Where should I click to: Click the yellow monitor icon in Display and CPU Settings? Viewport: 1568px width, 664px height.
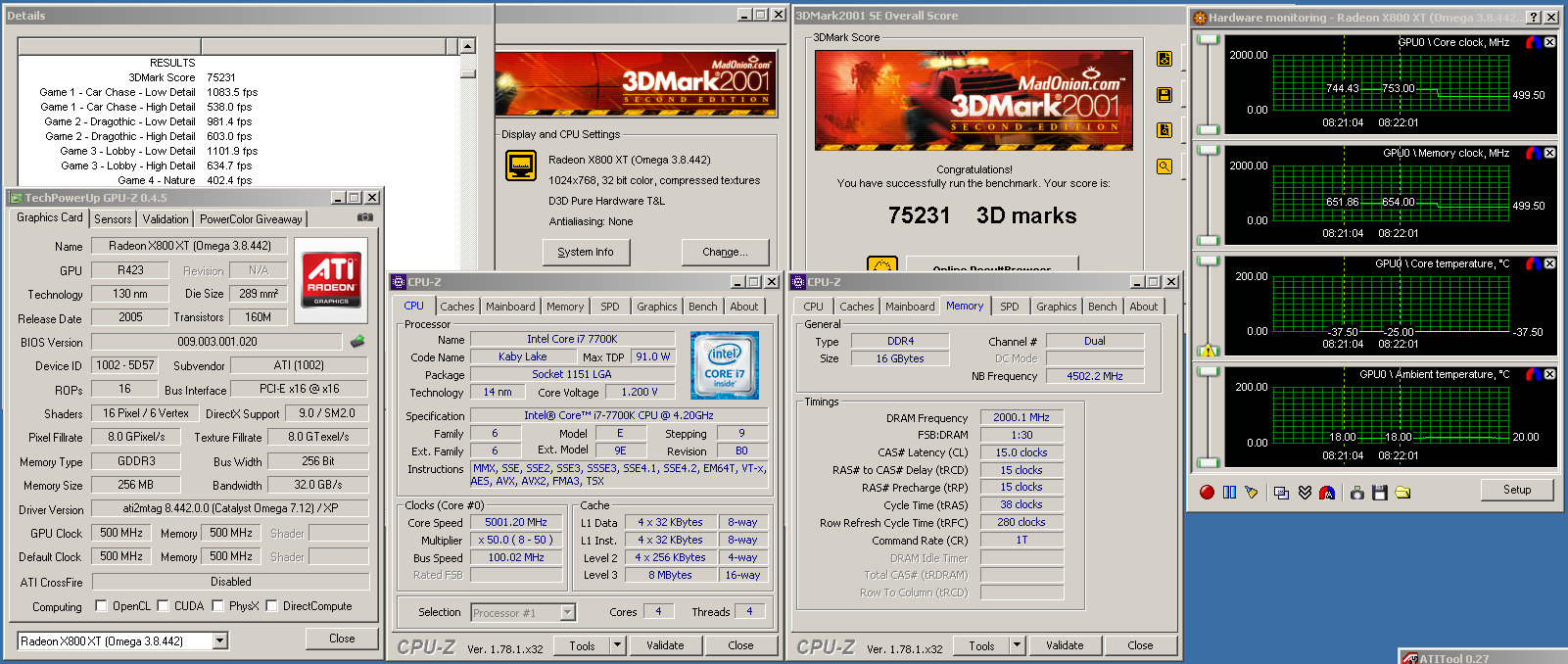coord(521,166)
